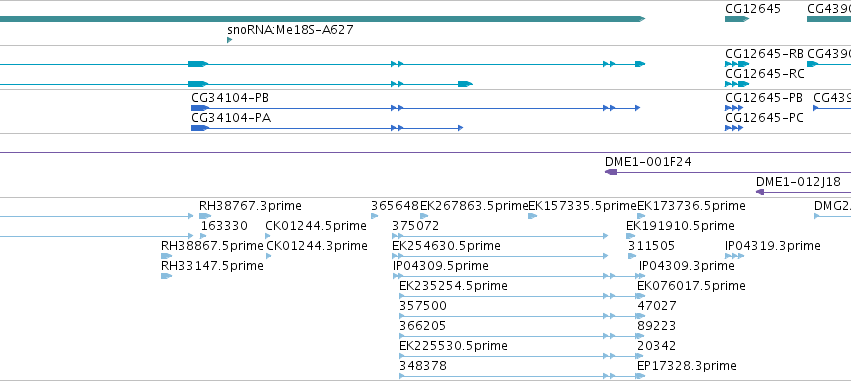The image size is (851, 381).
Task: Select the DME1-012J18 feature arrowhead
Action: pos(760,192)
